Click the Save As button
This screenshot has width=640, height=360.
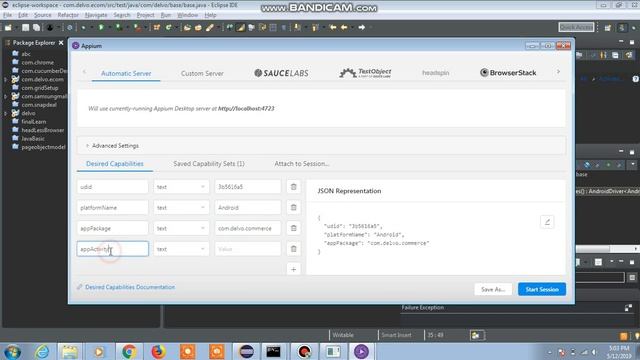point(493,289)
